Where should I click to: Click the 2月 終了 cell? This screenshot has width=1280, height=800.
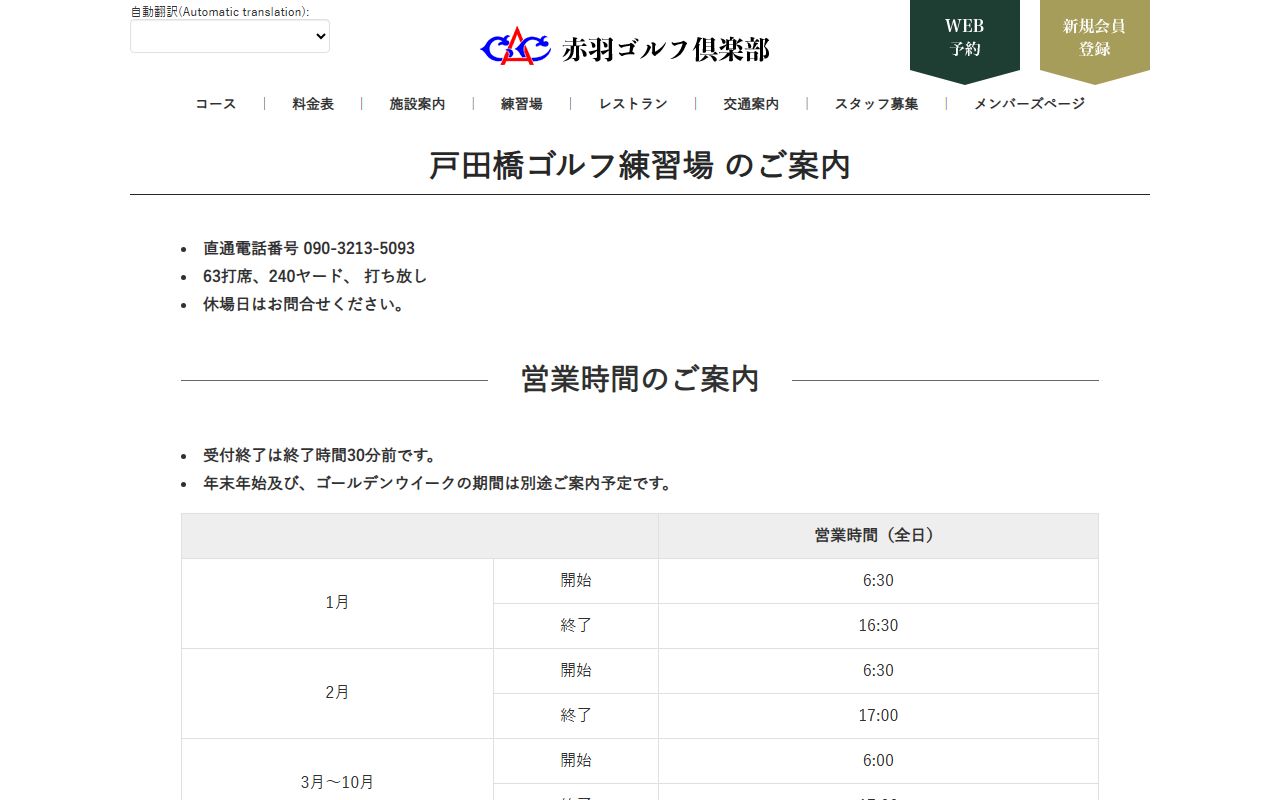pos(576,716)
